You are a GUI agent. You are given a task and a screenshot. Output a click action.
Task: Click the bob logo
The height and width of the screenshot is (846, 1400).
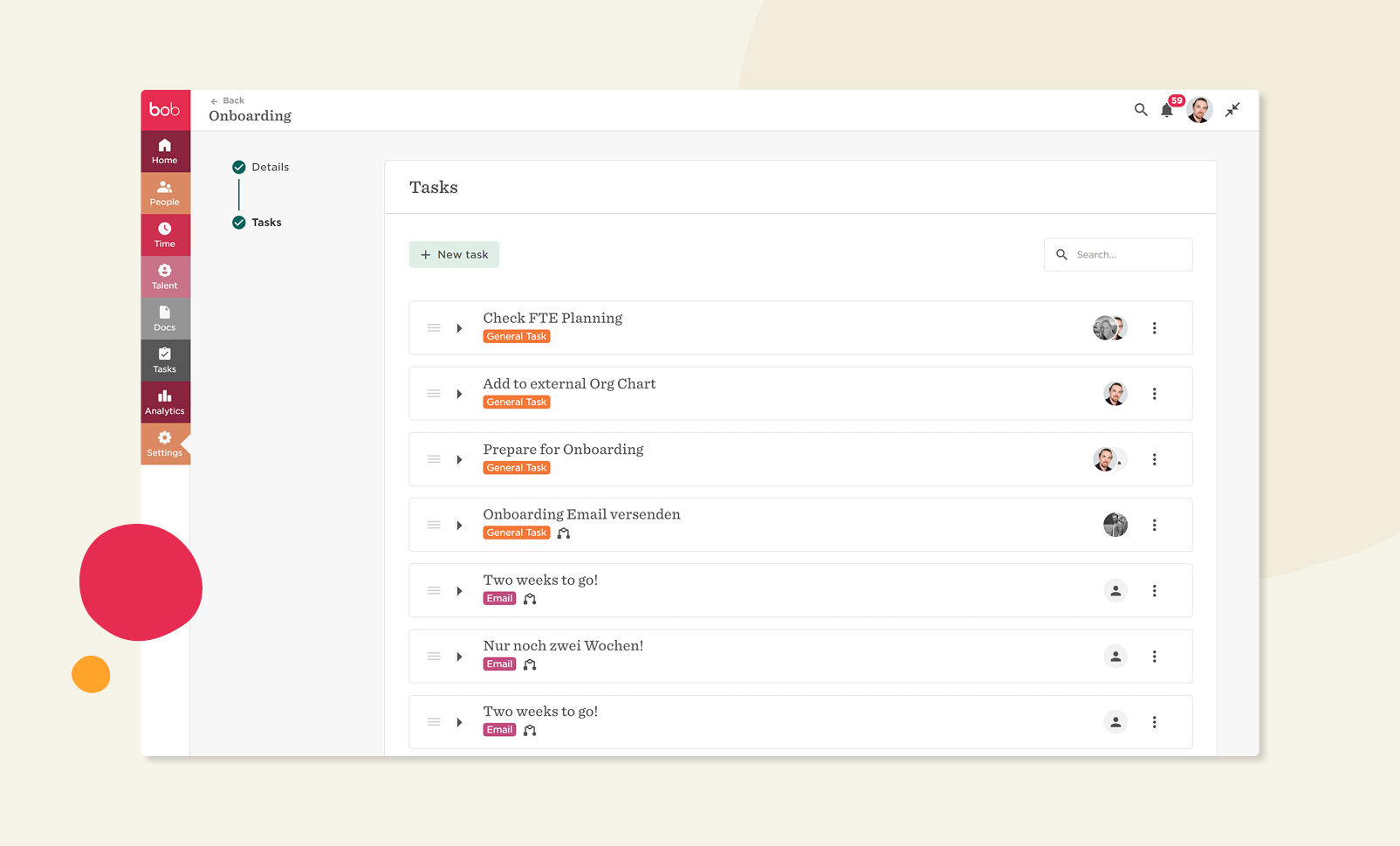click(x=165, y=110)
